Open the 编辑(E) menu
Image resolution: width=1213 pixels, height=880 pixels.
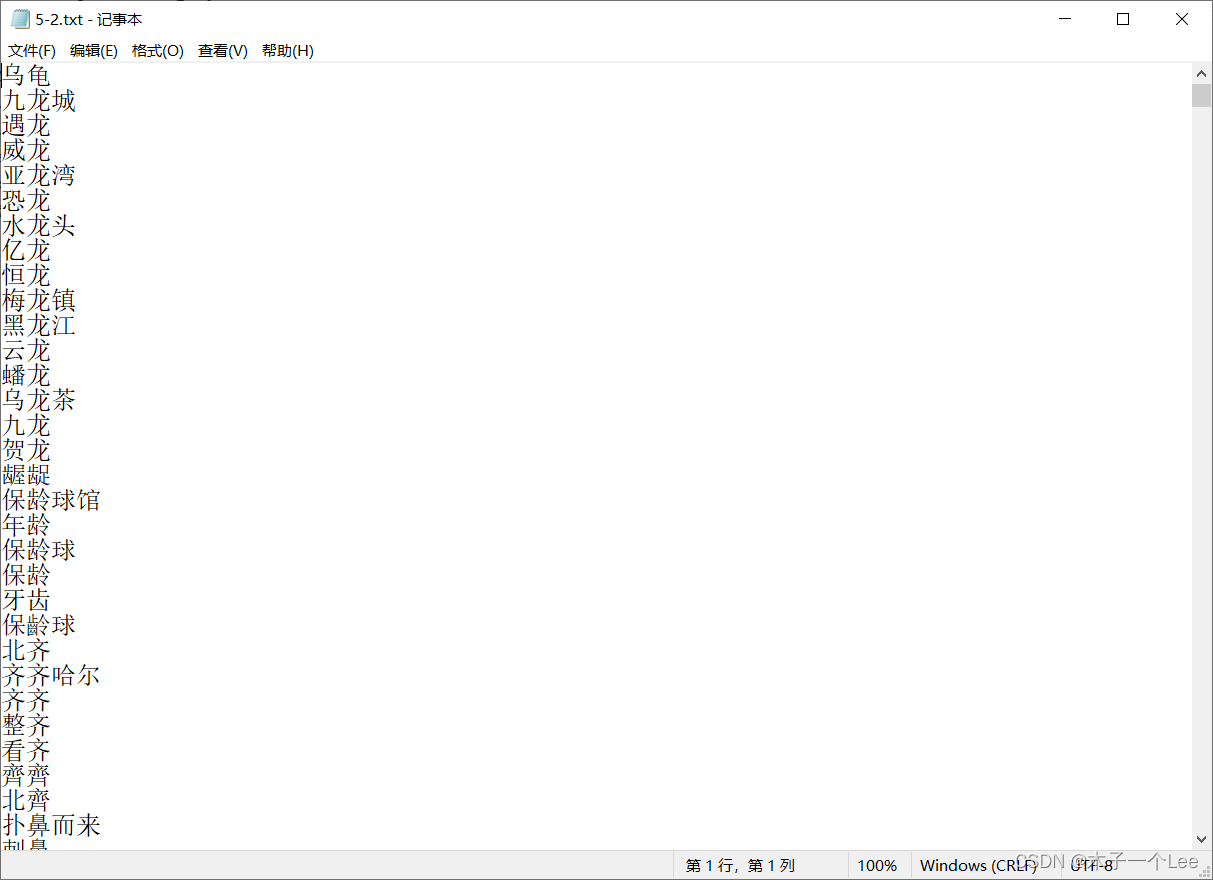(x=94, y=51)
